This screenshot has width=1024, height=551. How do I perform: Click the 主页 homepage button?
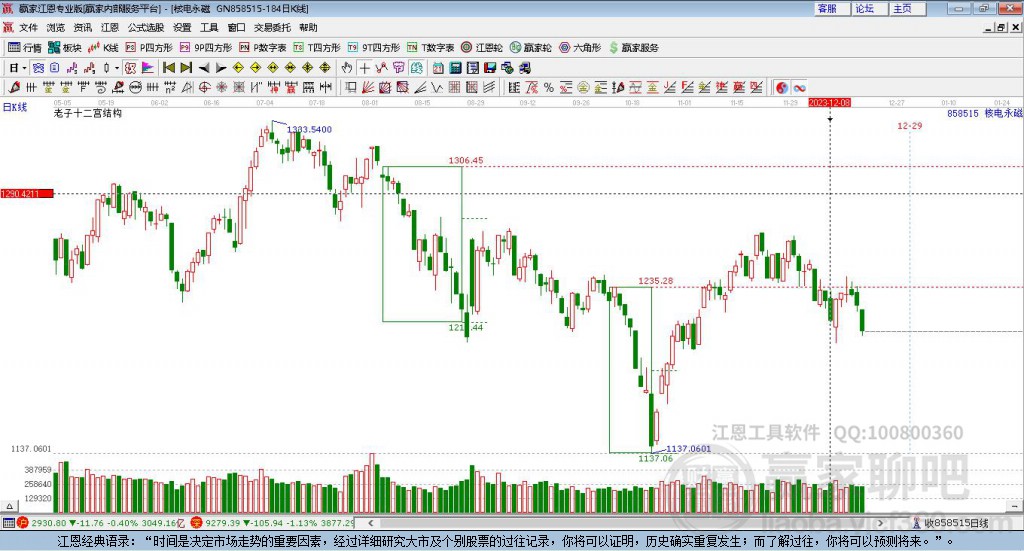click(x=907, y=8)
